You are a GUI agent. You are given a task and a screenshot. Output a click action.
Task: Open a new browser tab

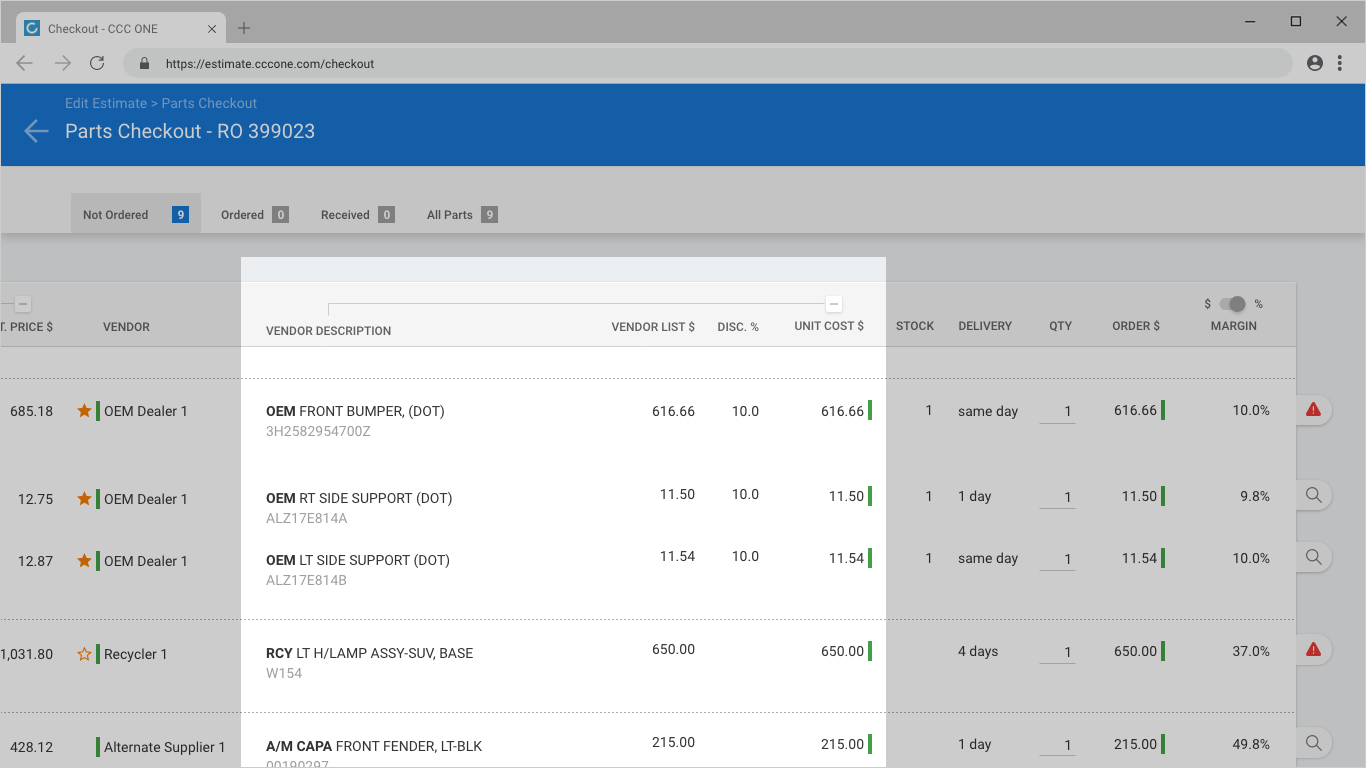pyautogui.click(x=244, y=28)
